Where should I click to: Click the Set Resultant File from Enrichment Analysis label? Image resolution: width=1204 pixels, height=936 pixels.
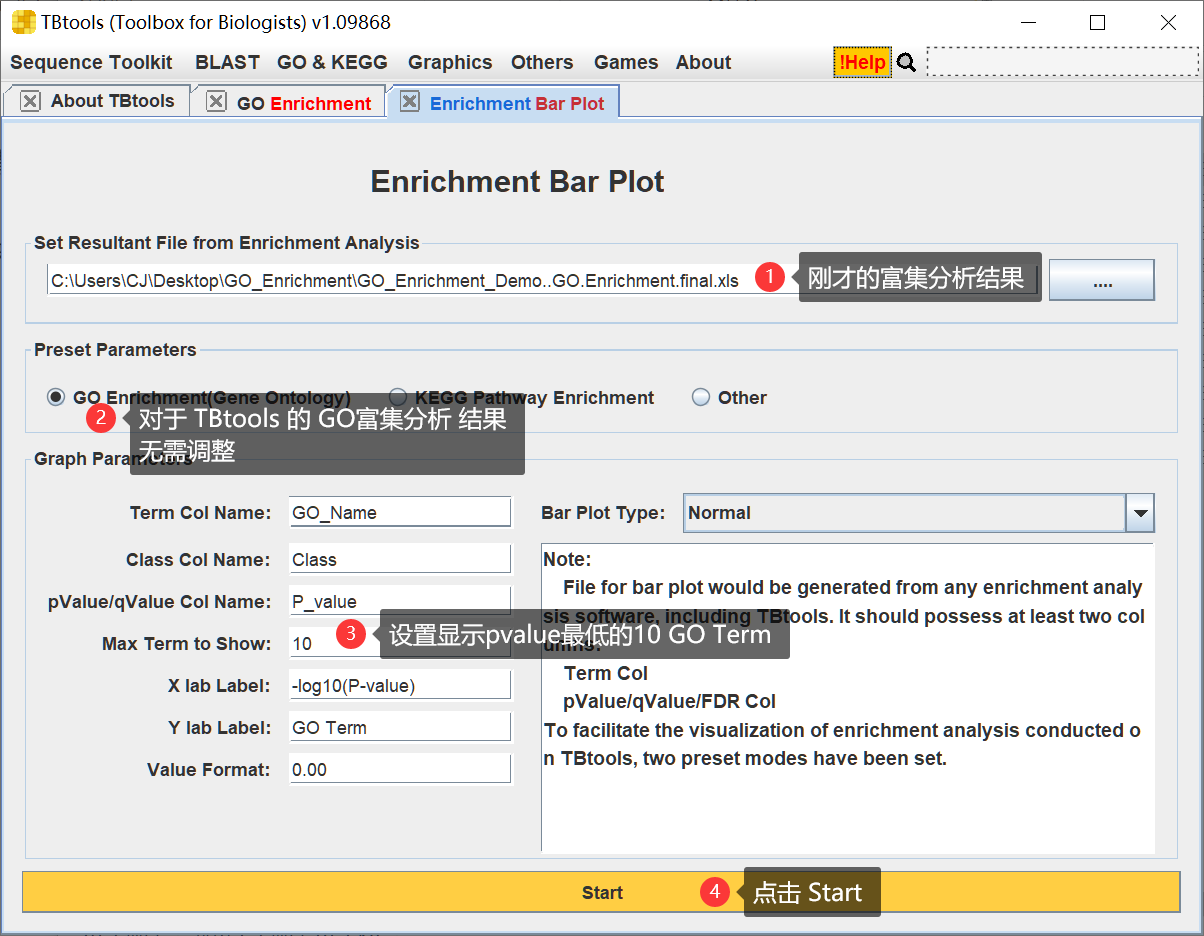coord(227,243)
